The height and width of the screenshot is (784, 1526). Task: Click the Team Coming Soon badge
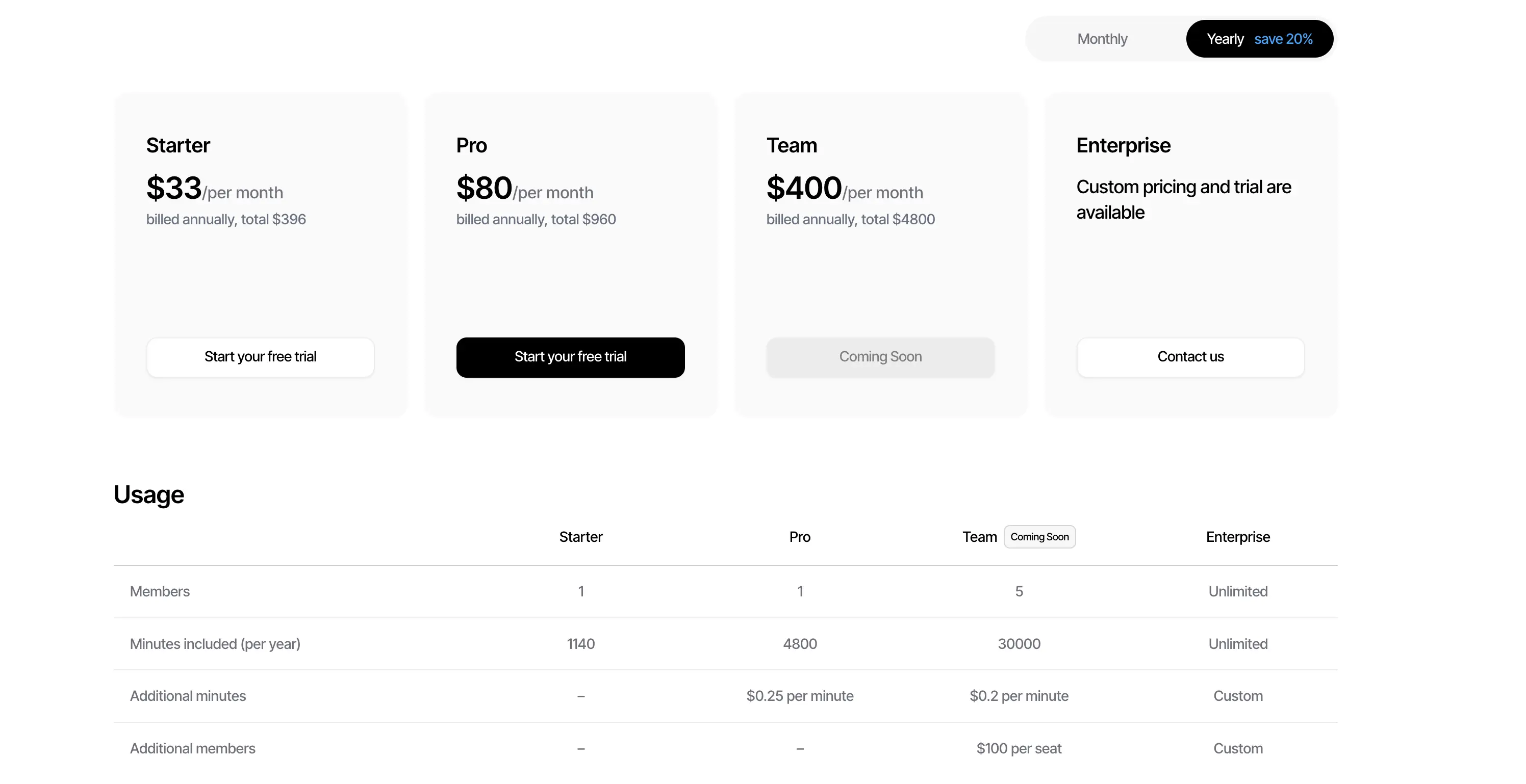[1039, 536]
